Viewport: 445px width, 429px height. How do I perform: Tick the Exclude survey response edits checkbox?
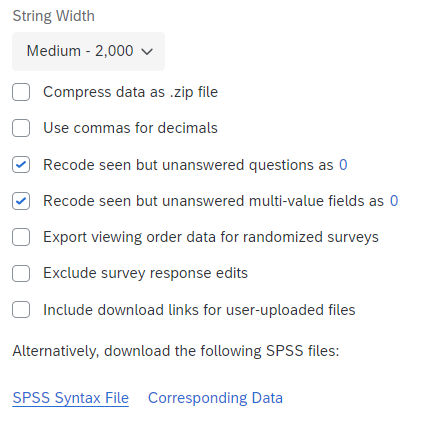pos(21,273)
